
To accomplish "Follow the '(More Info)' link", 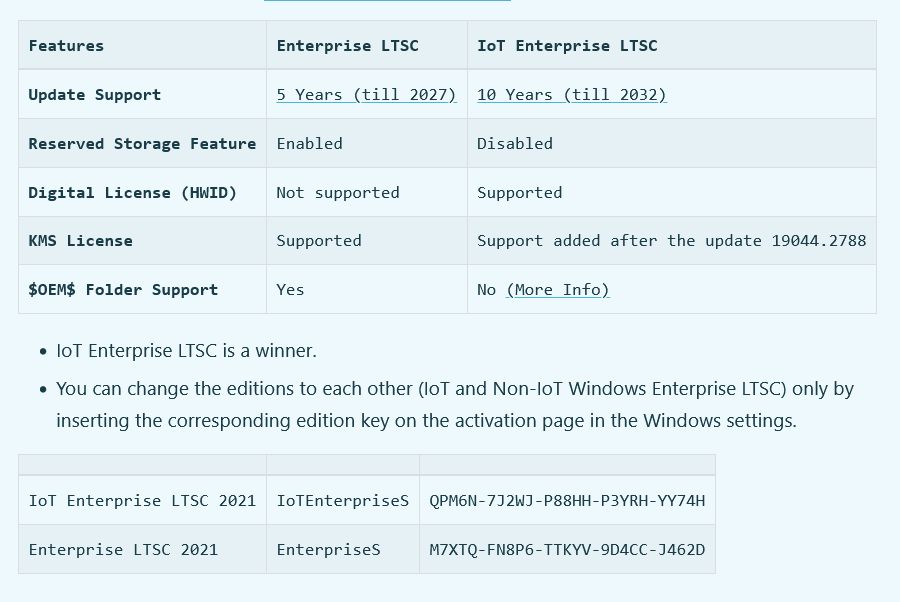I will (x=557, y=290).
